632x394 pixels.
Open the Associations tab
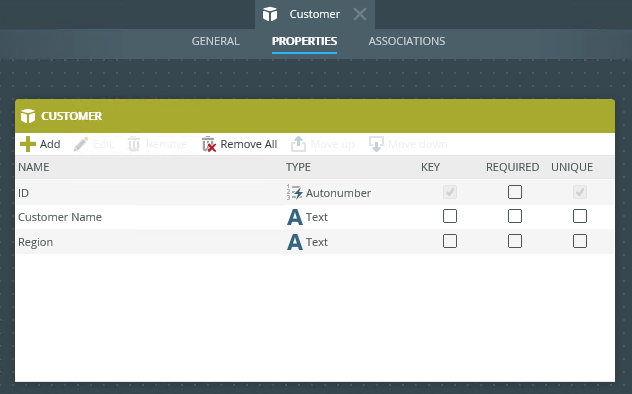click(407, 41)
